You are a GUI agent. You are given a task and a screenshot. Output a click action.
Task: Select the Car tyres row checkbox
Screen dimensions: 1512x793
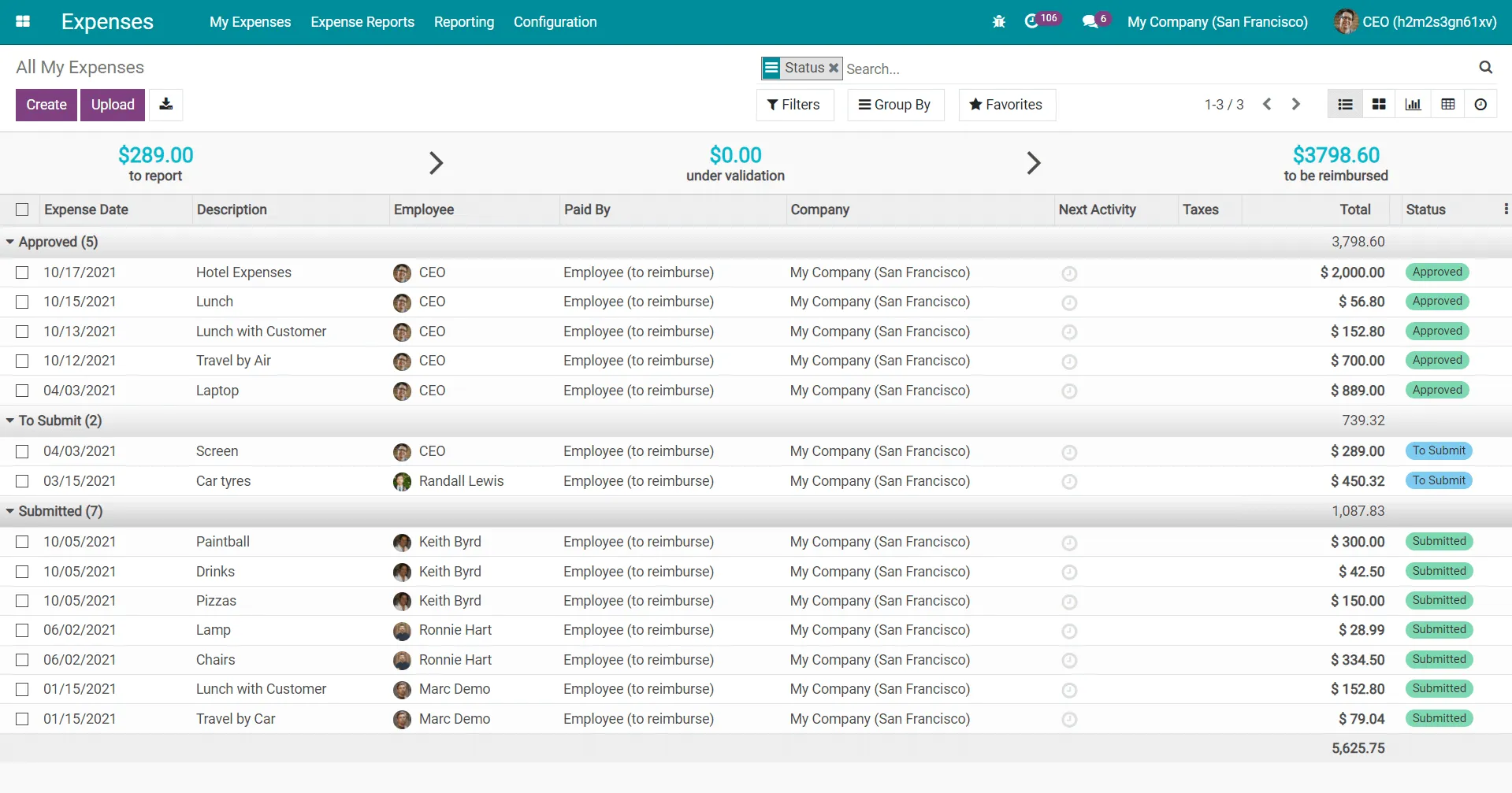coord(22,481)
